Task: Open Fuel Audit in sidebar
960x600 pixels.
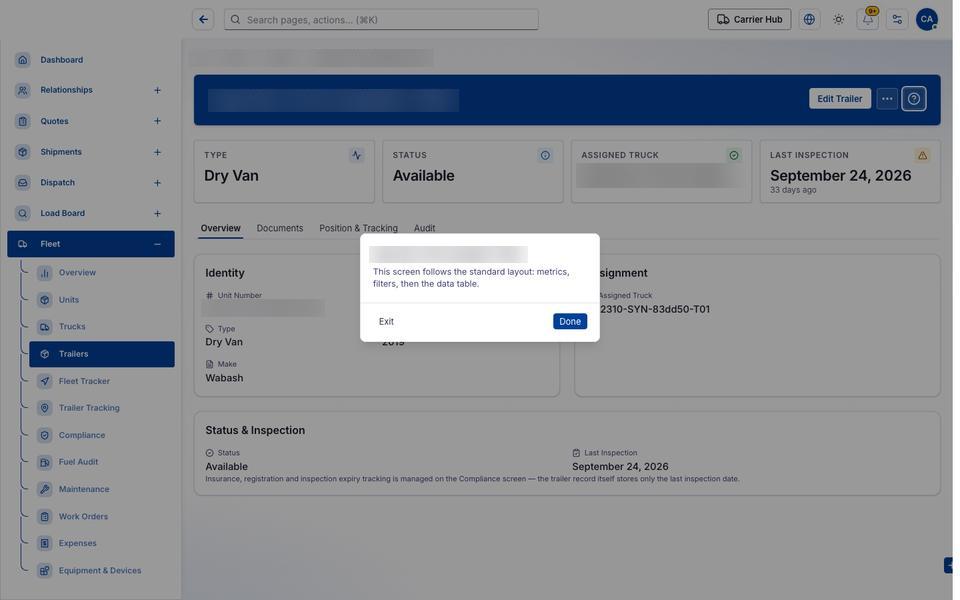Action: pos(102,462)
